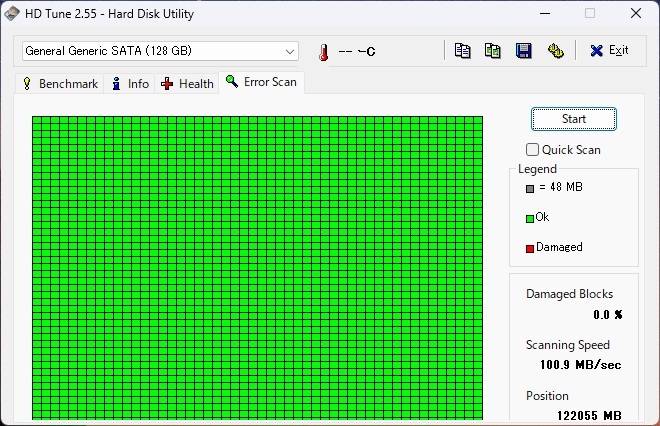Maximize the HD Tune window

[590, 13]
